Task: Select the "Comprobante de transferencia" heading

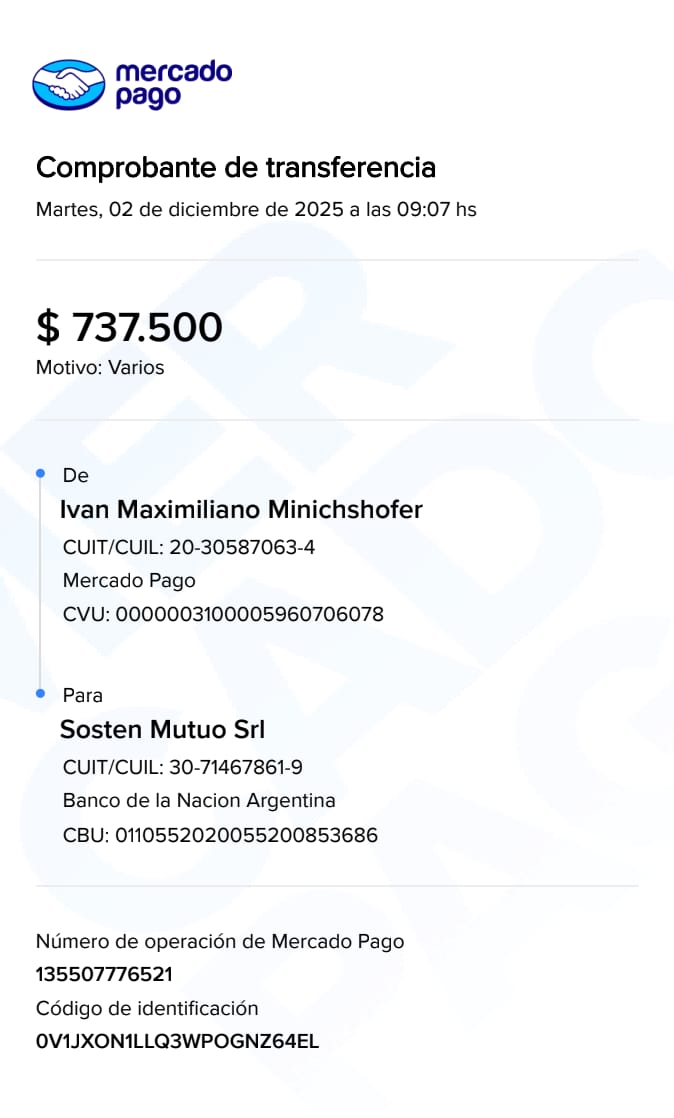Action: point(236,167)
